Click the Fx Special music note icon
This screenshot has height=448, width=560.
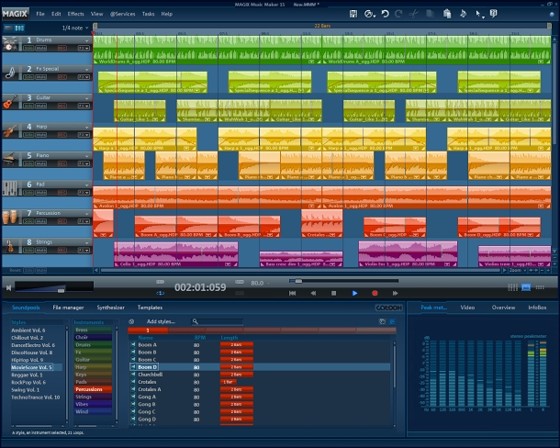coord(10,73)
